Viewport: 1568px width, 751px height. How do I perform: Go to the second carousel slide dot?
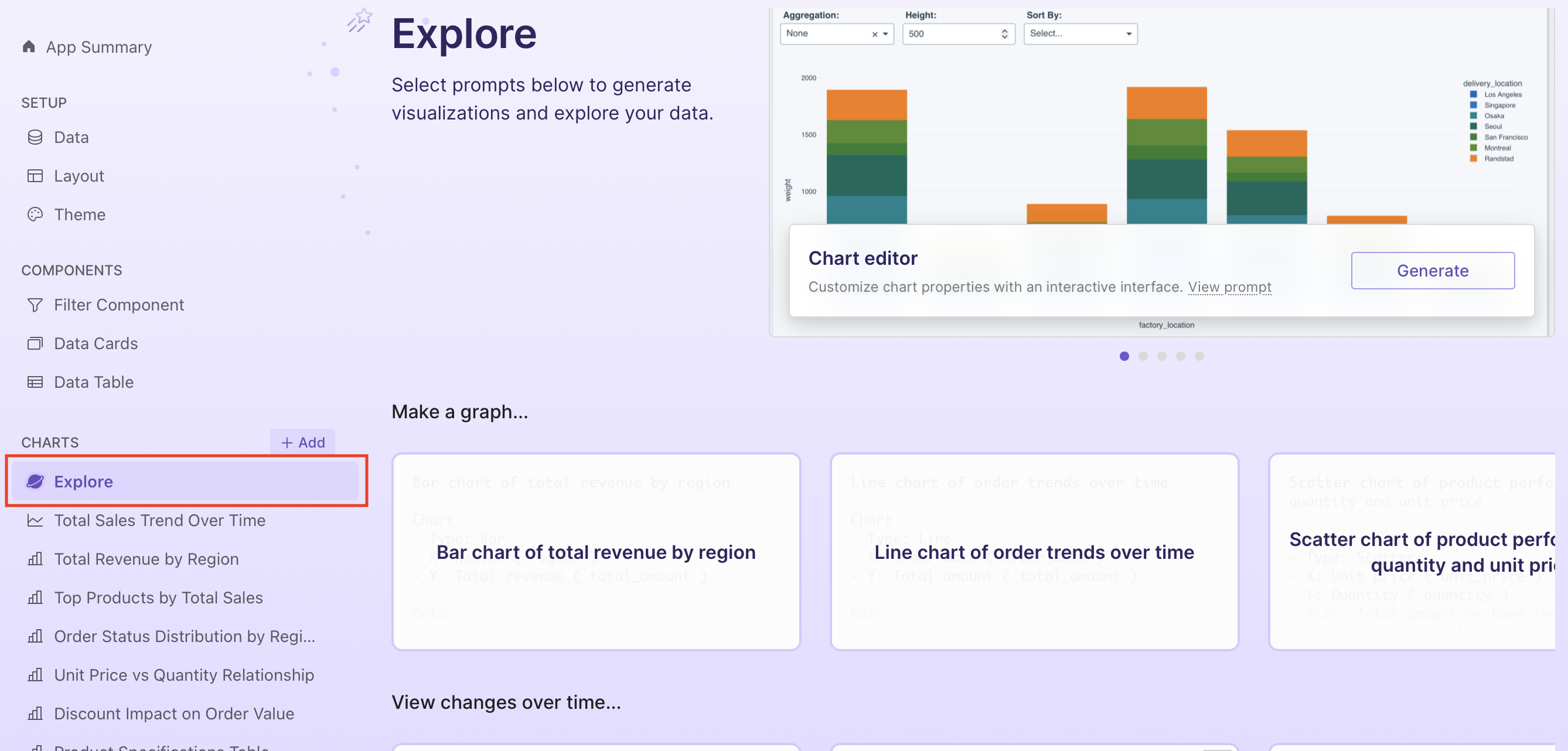pos(1143,356)
